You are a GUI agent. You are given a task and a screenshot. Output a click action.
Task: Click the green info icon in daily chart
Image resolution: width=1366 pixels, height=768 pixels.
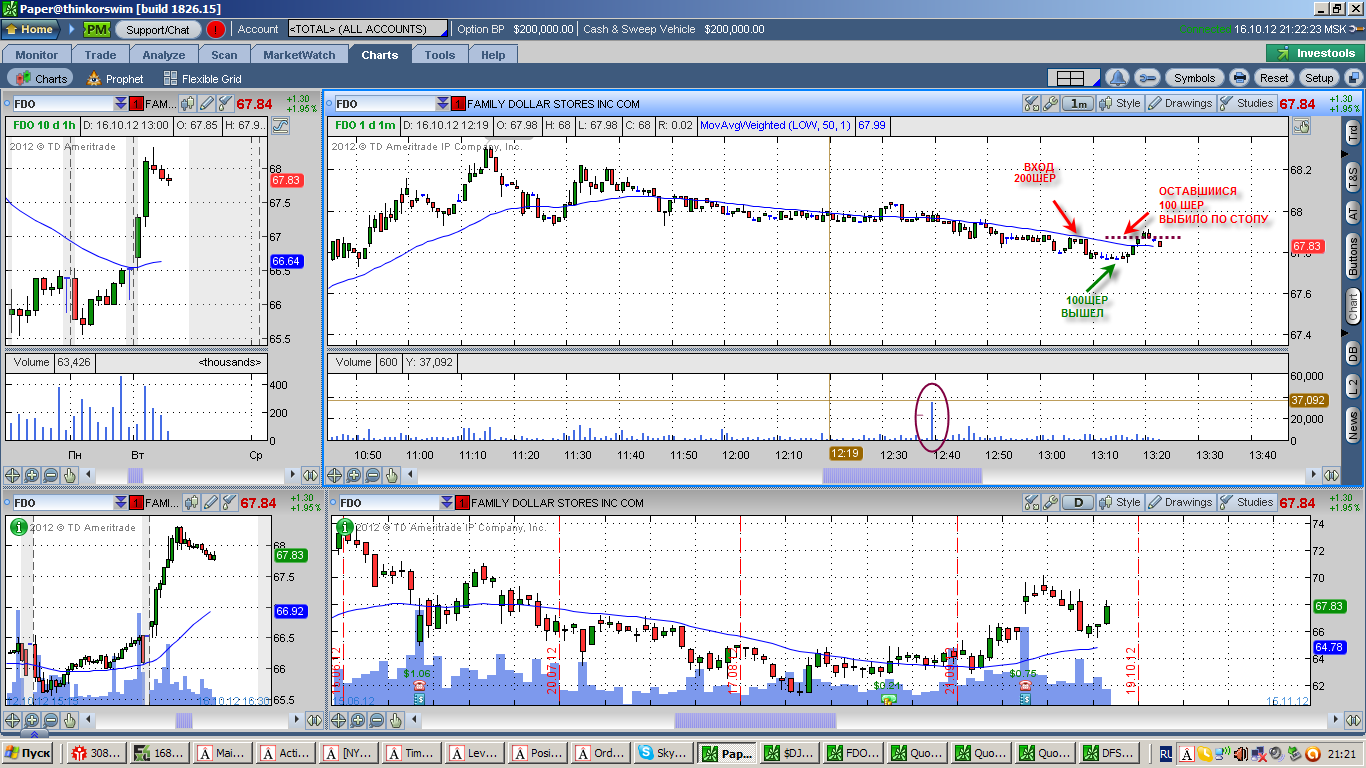[344, 526]
